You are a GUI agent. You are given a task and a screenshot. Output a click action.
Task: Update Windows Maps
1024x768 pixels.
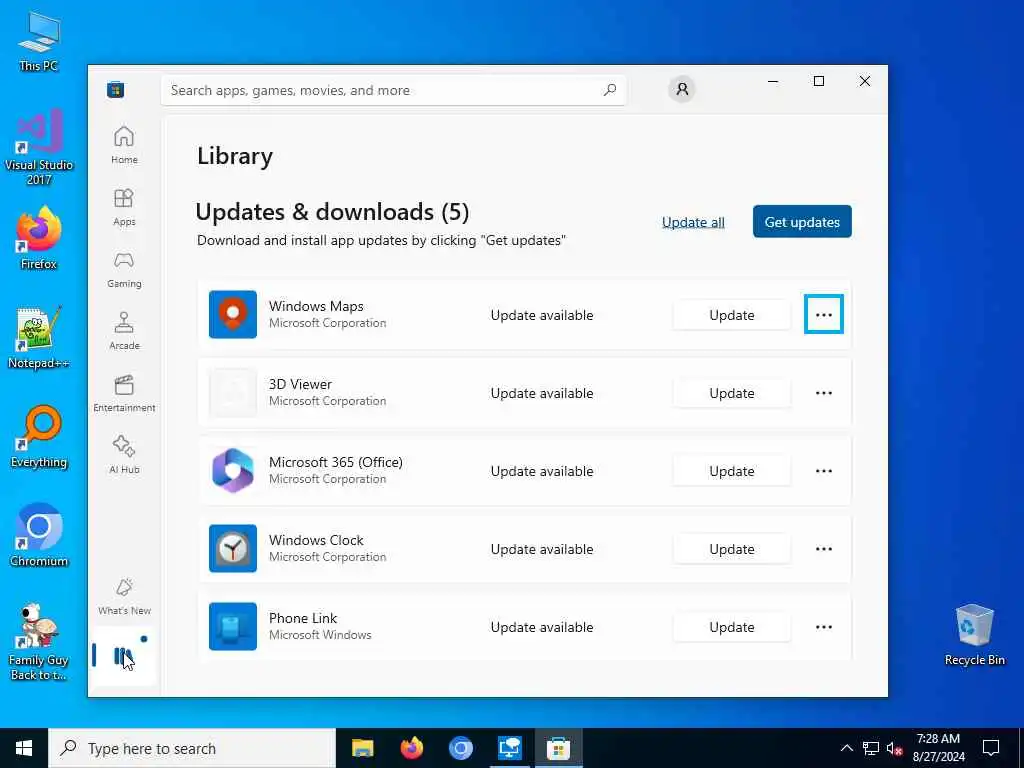(731, 315)
